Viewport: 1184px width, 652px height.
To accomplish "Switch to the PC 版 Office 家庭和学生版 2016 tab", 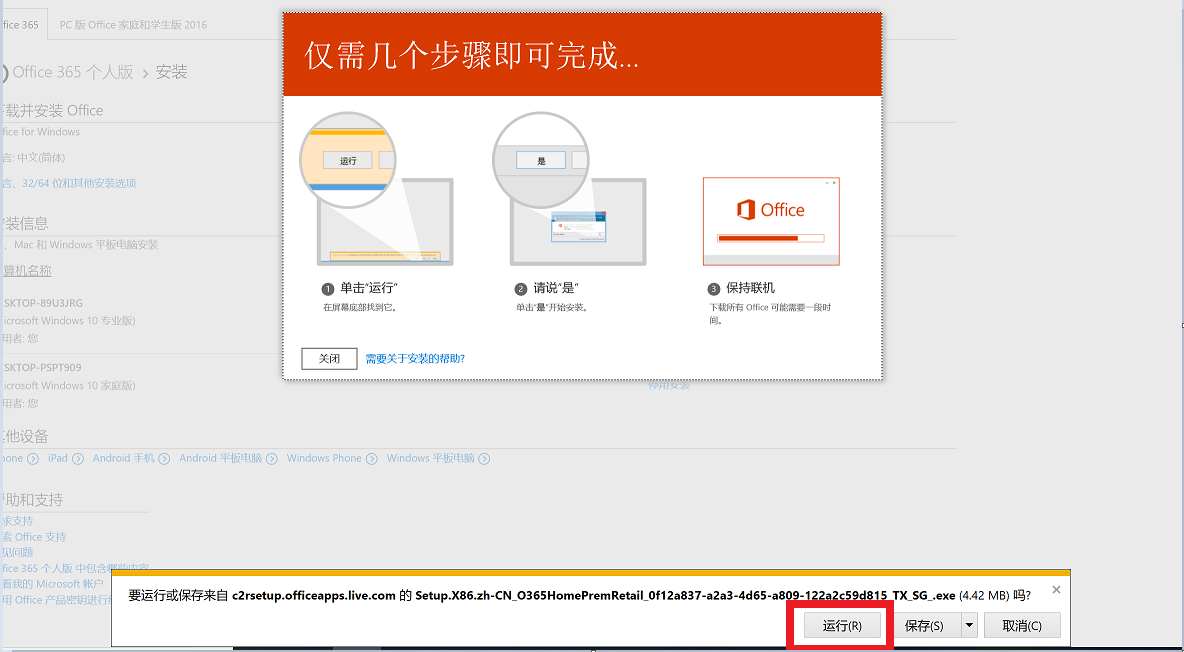I will pyautogui.click(x=133, y=25).
